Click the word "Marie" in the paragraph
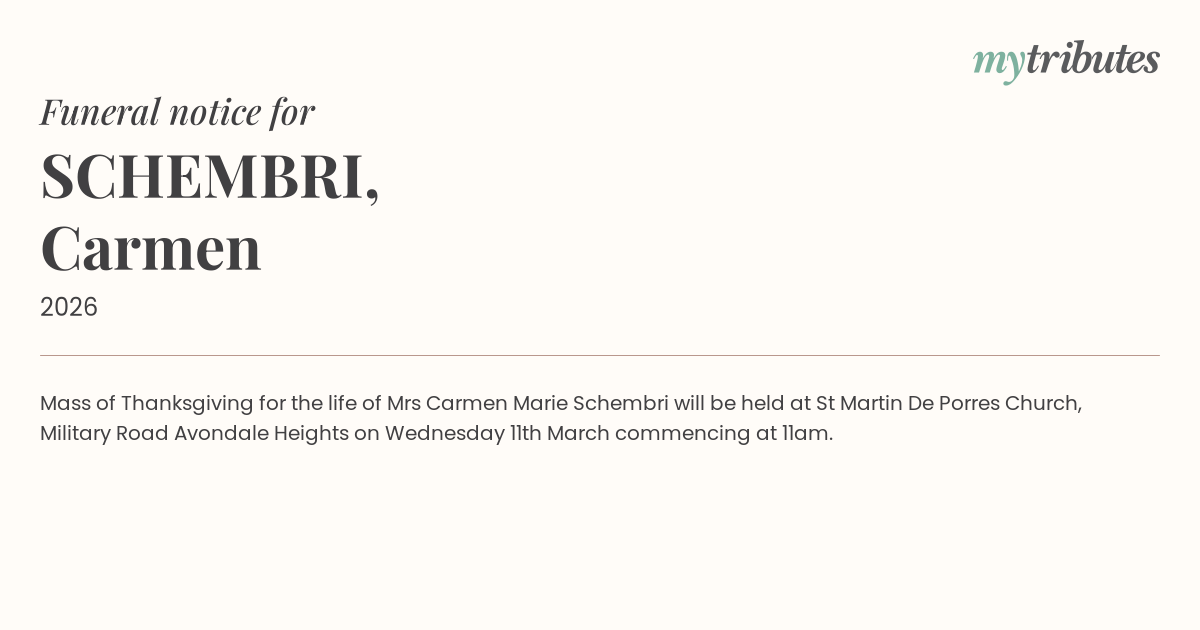The height and width of the screenshot is (630, 1200). point(540,404)
